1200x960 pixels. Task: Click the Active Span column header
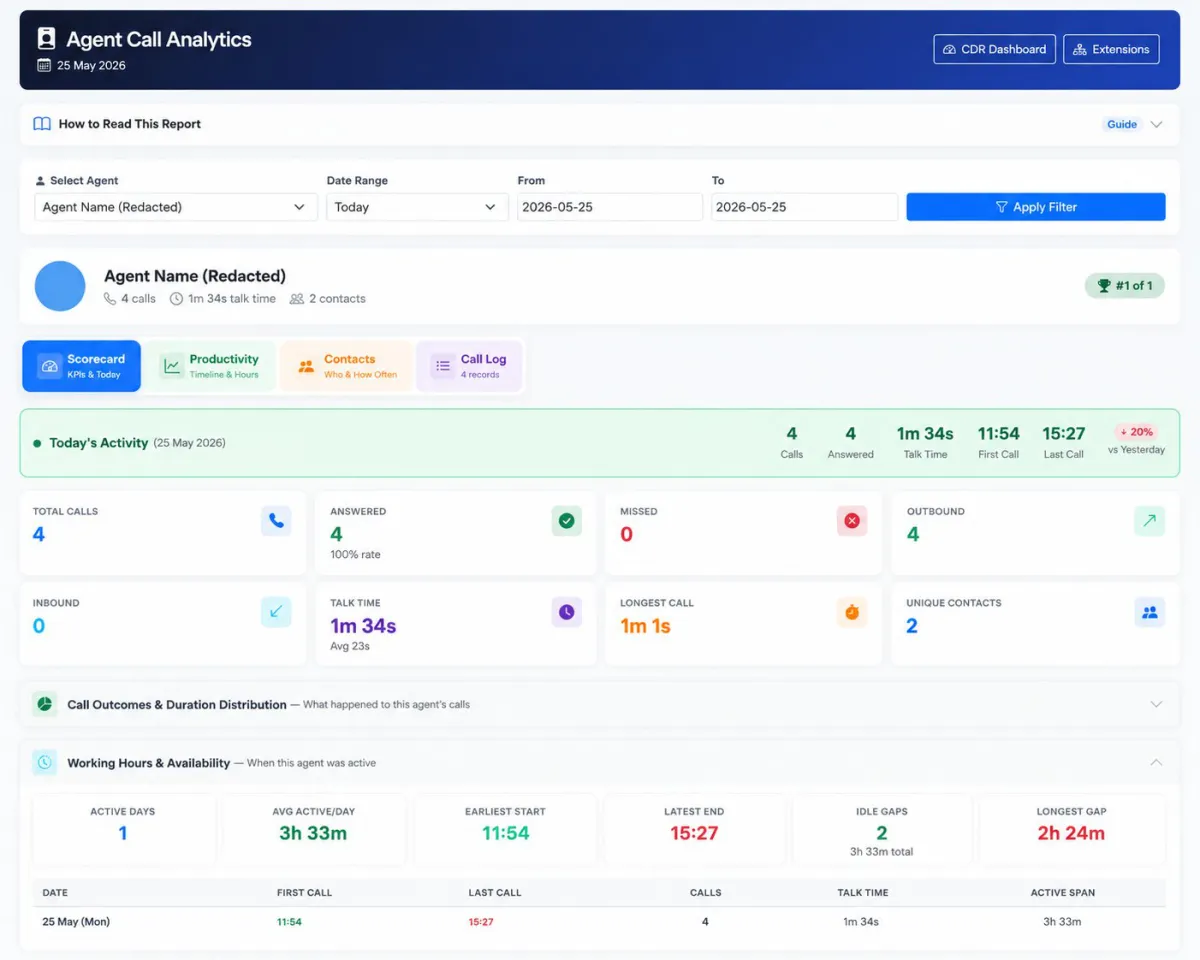click(1063, 892)
